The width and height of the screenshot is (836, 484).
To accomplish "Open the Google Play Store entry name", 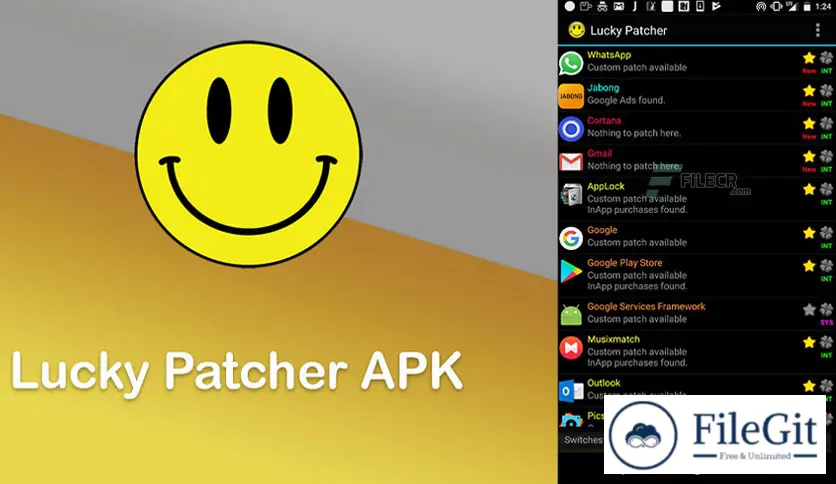I will (625, 263).
